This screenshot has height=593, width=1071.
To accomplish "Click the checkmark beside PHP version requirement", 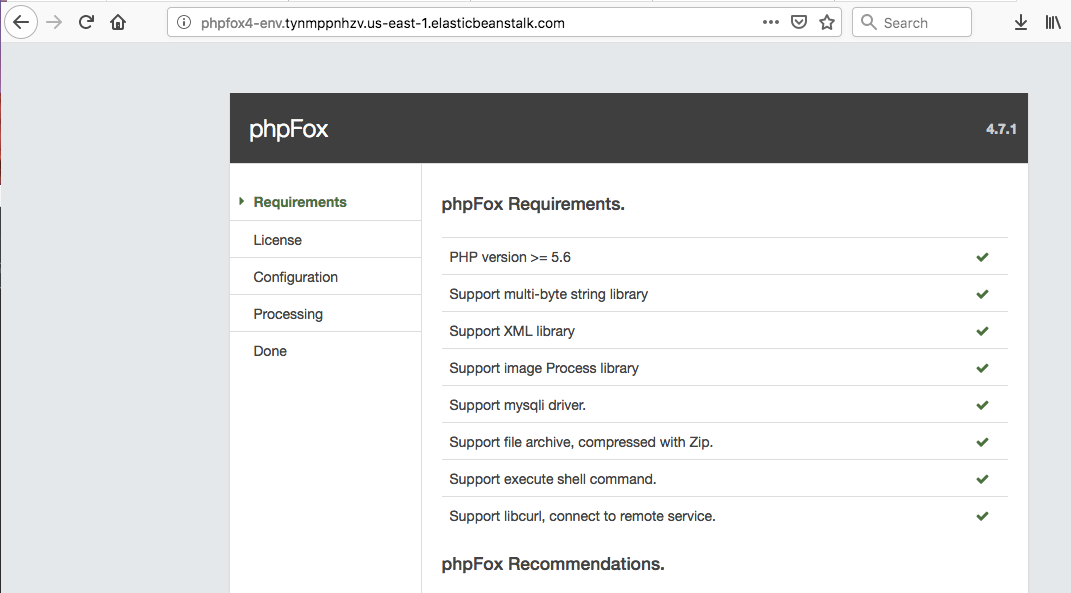I will point(982,257).
